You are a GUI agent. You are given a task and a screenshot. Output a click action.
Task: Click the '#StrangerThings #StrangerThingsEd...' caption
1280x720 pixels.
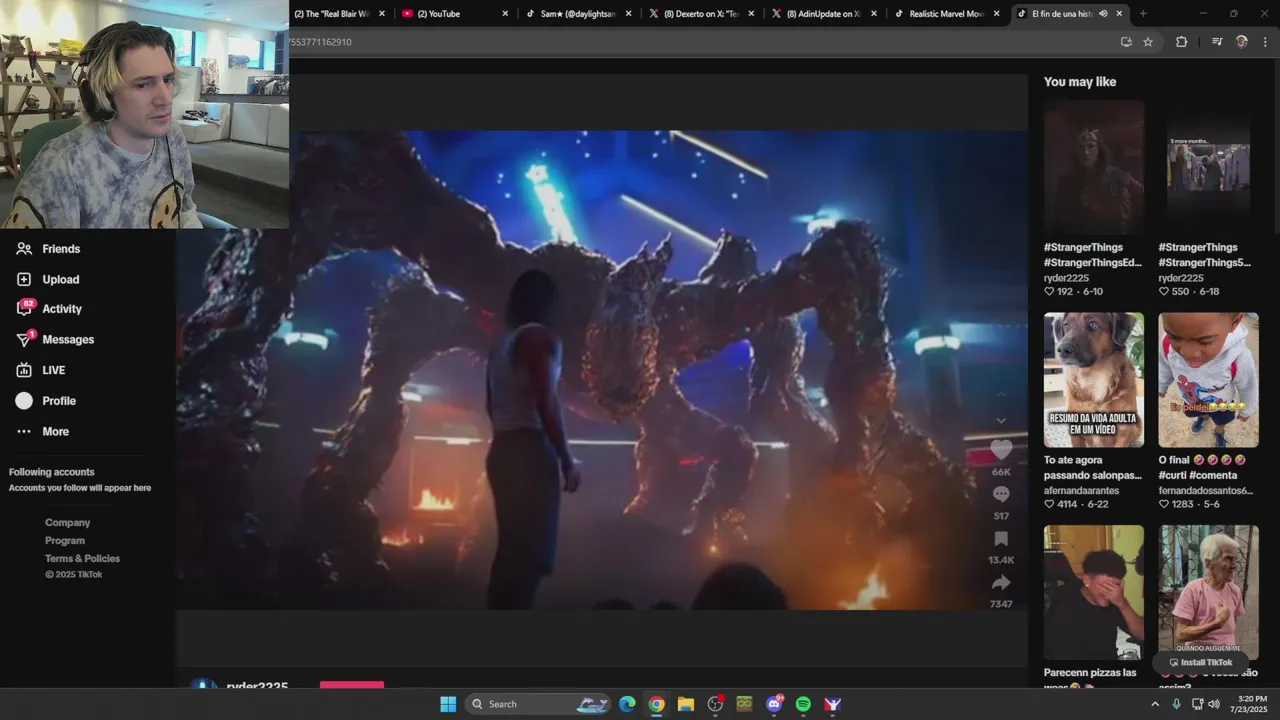[x=1092, y=255]
